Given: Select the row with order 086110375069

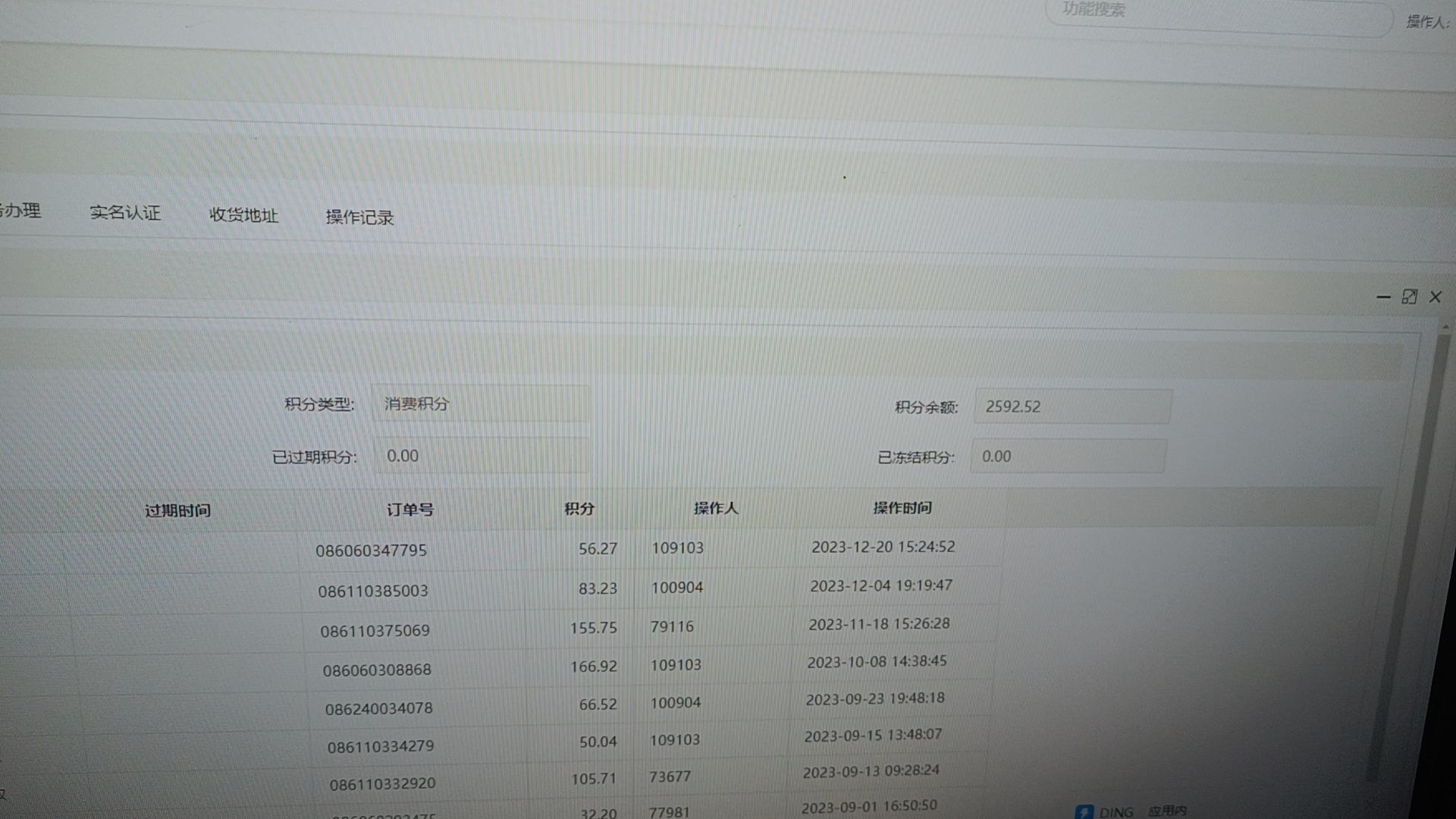Looking at the screenshot, I should pos(375,631).
